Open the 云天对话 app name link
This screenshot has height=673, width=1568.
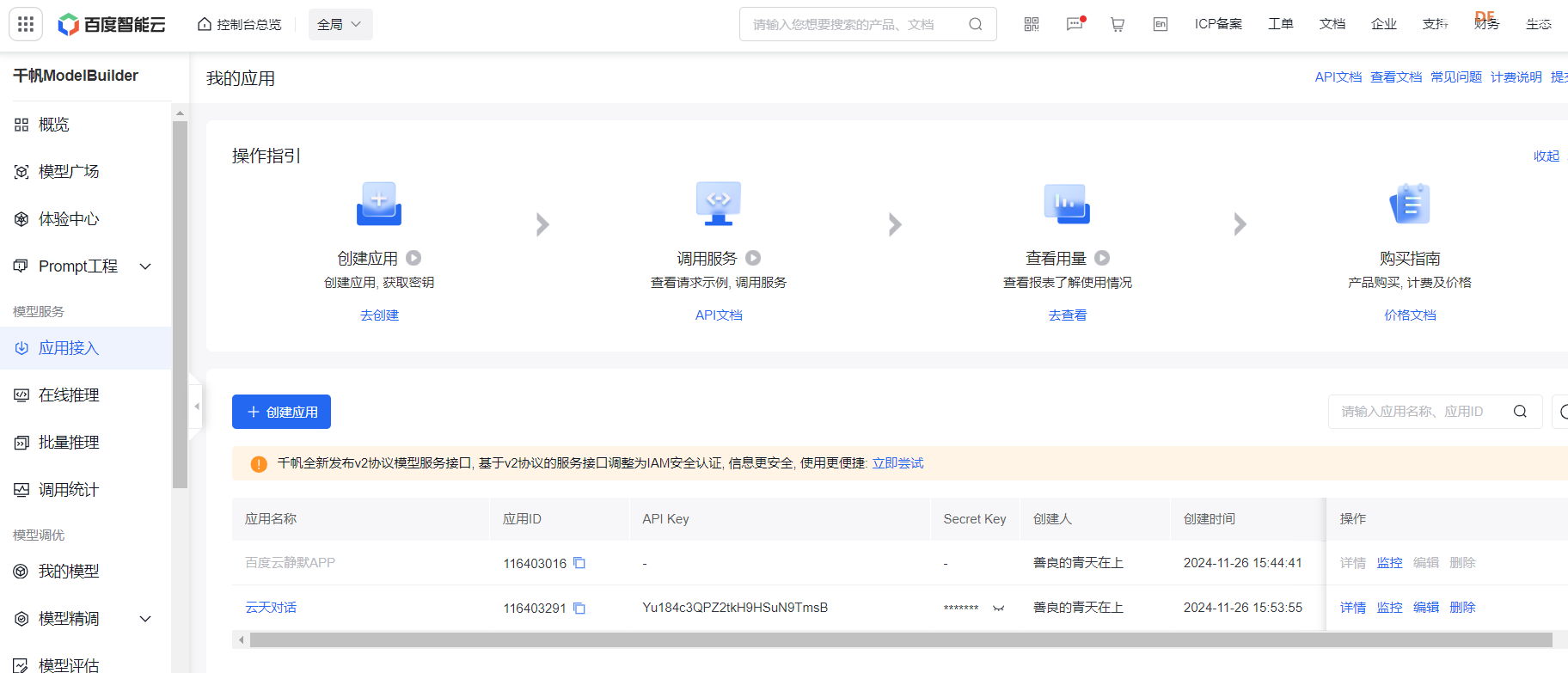coord(271,608)
